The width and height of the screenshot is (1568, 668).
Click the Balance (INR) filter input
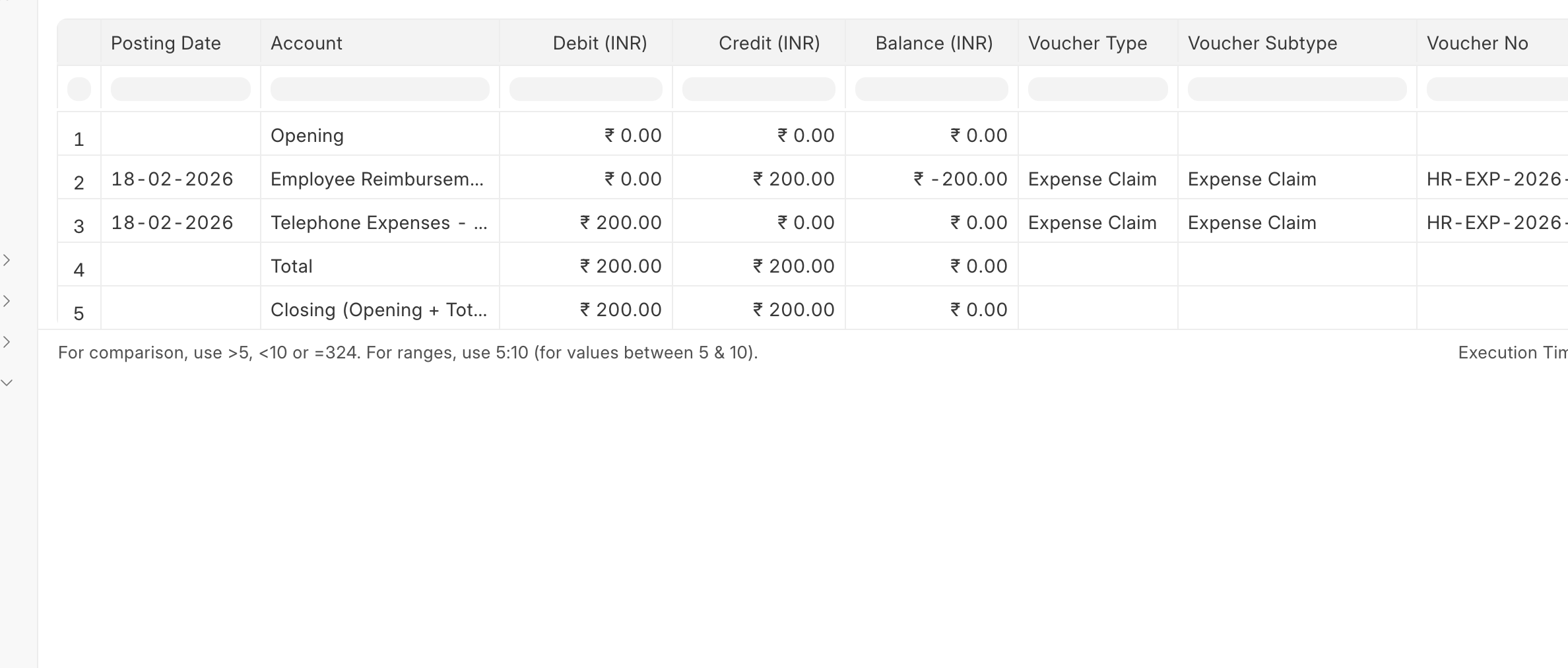[931, 89]
